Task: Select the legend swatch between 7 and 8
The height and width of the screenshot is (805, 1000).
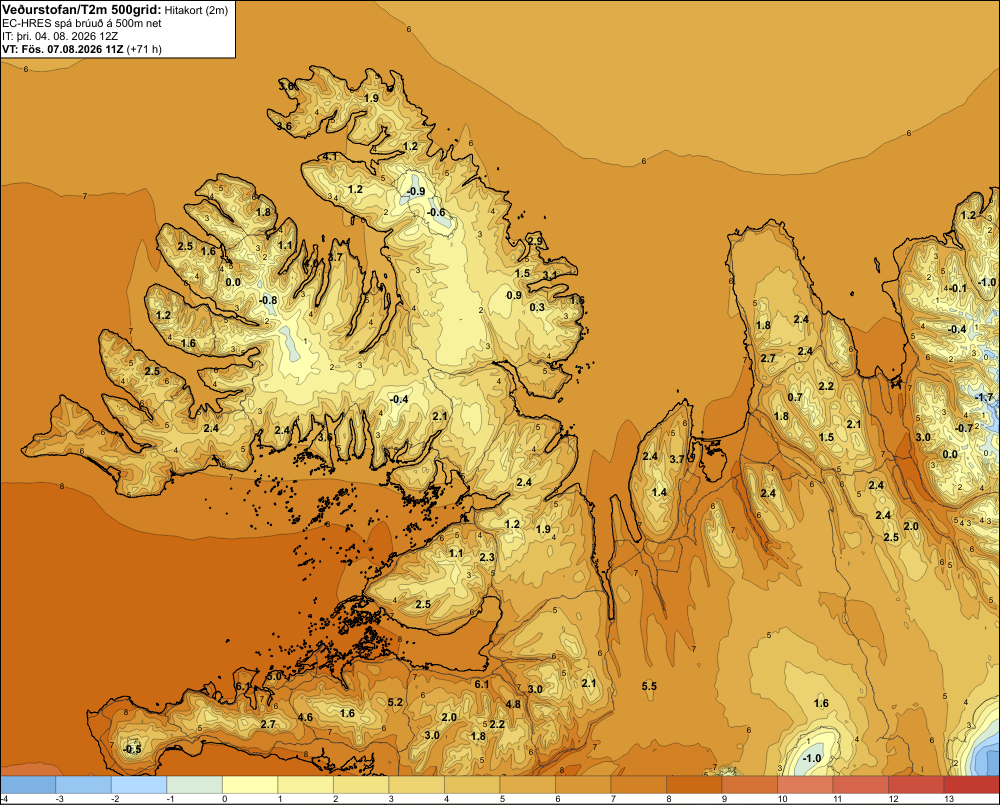Action: (x=638, y=785)
